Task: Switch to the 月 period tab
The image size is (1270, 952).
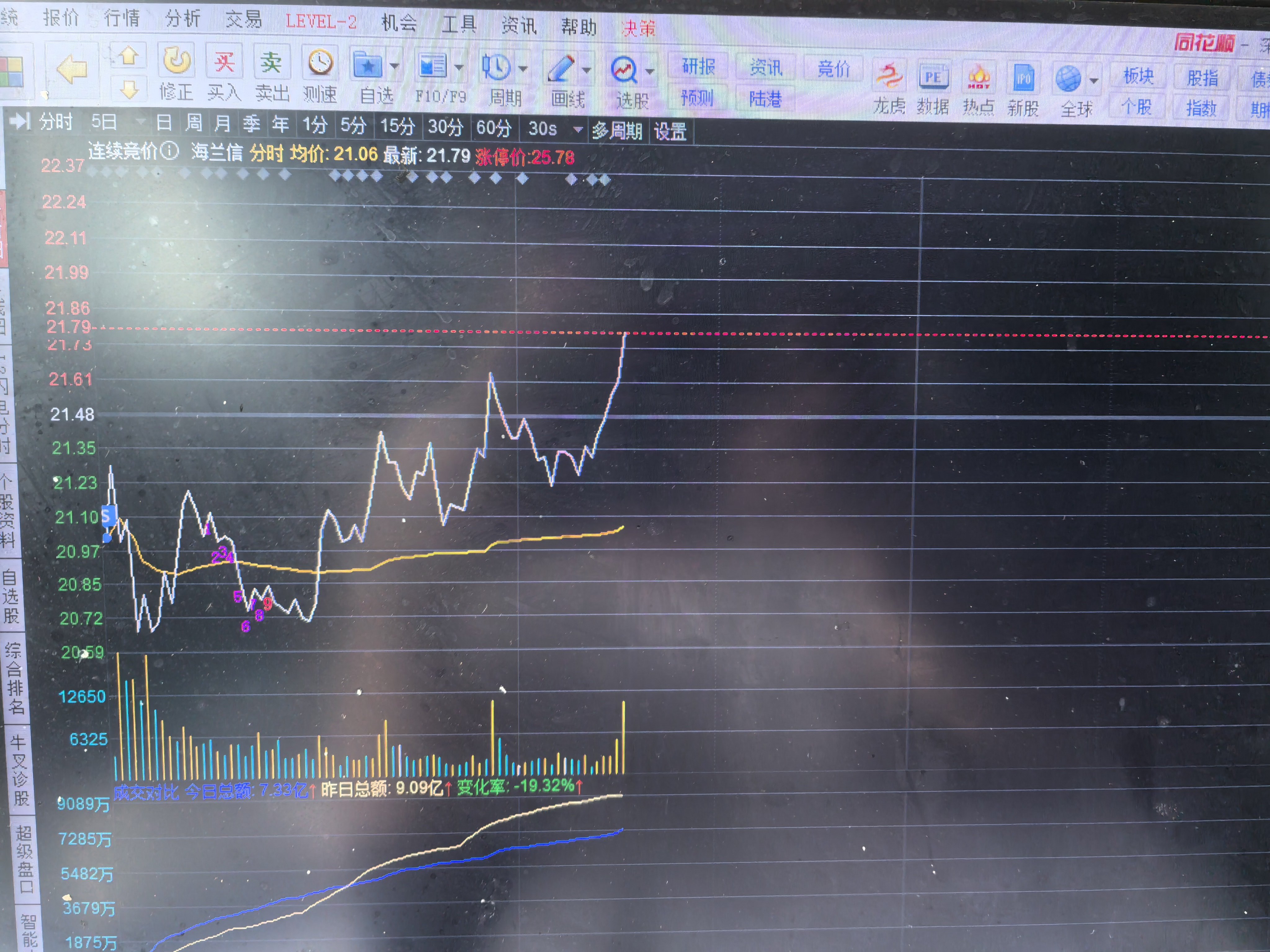Action: pyautogui.click(x=222, y=123)
